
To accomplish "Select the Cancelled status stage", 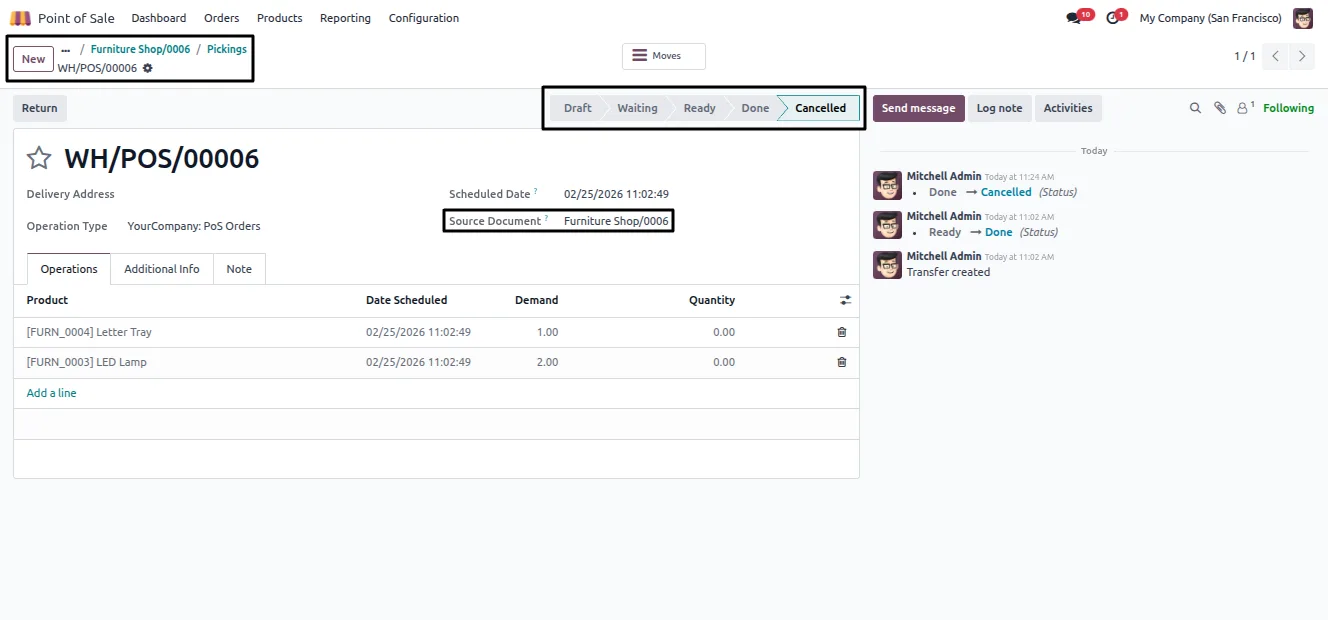I will [820, 108].
